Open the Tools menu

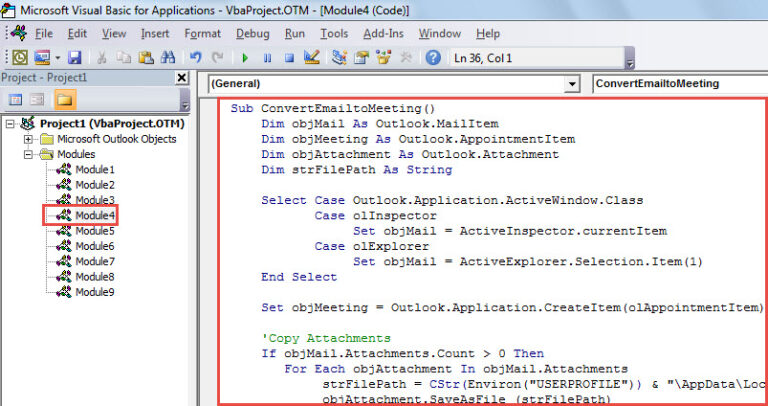coord(334,33)
